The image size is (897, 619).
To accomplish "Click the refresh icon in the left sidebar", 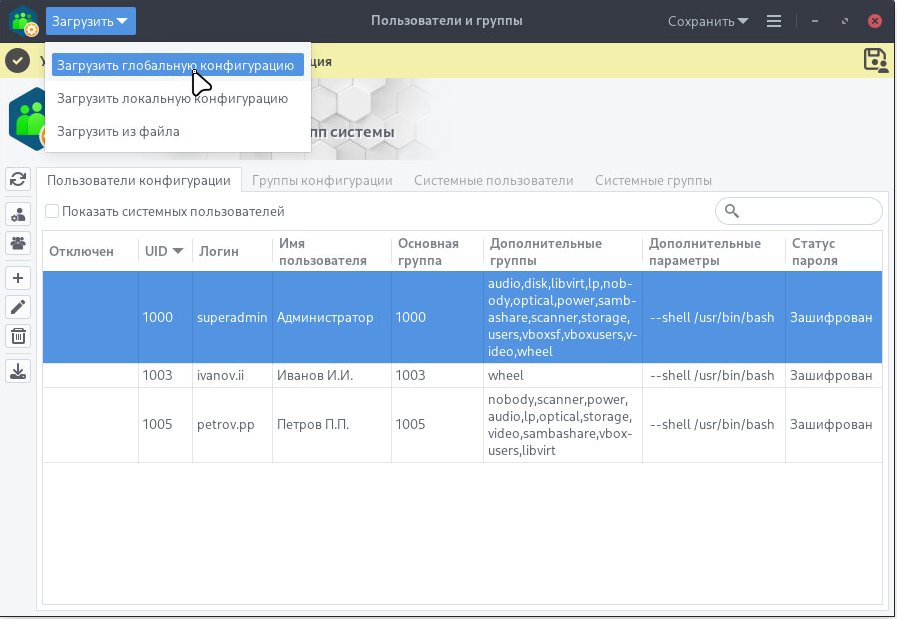I will [x=18, y=179].
